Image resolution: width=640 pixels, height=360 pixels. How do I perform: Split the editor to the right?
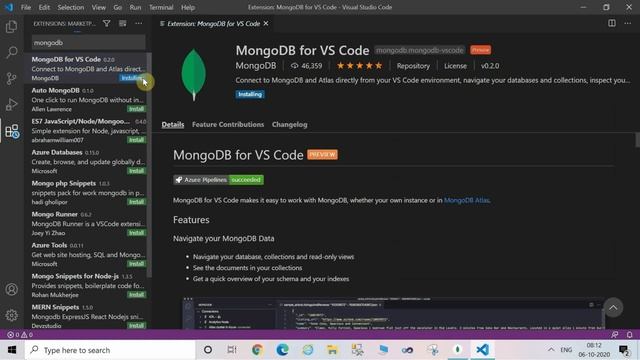coord(611,23)
